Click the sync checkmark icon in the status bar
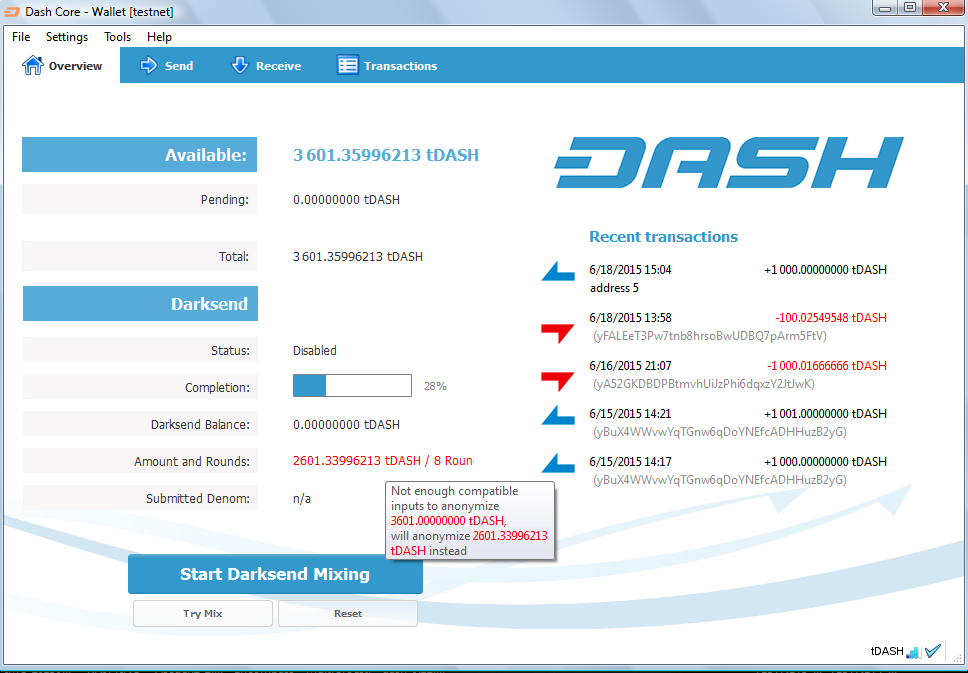 point(933,650)
